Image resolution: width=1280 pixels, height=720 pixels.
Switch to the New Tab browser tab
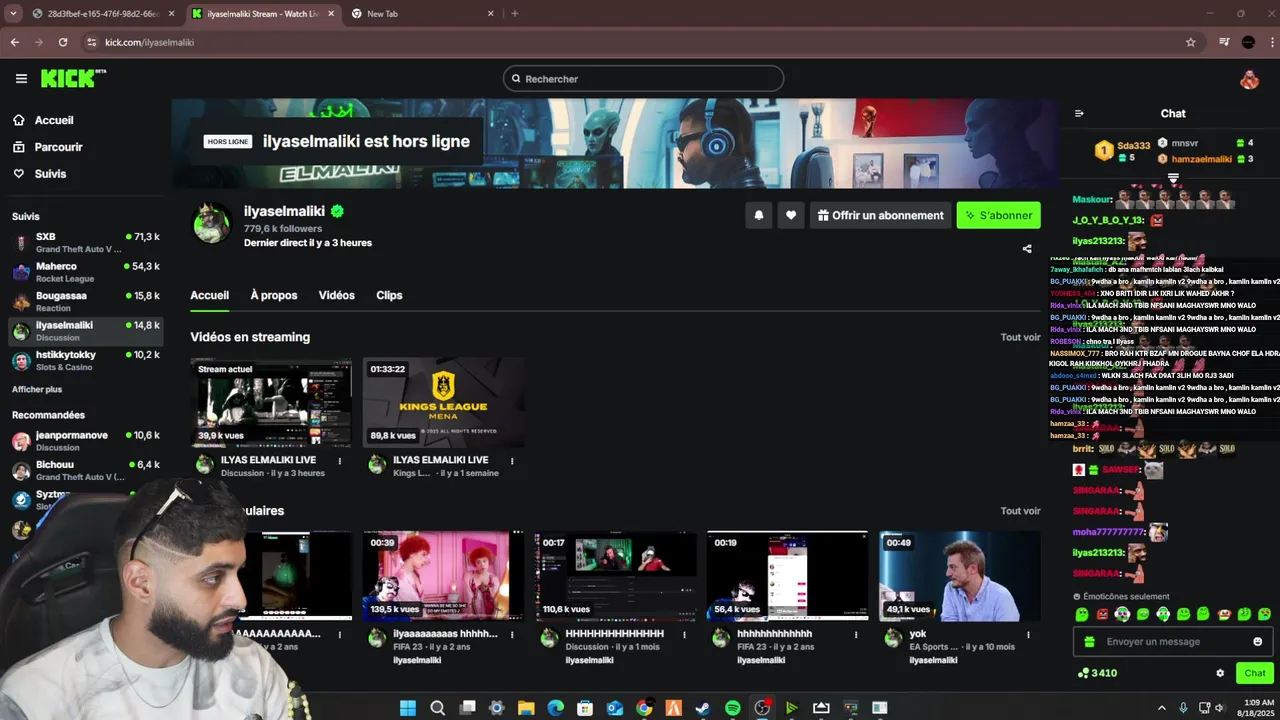point(422,13)
